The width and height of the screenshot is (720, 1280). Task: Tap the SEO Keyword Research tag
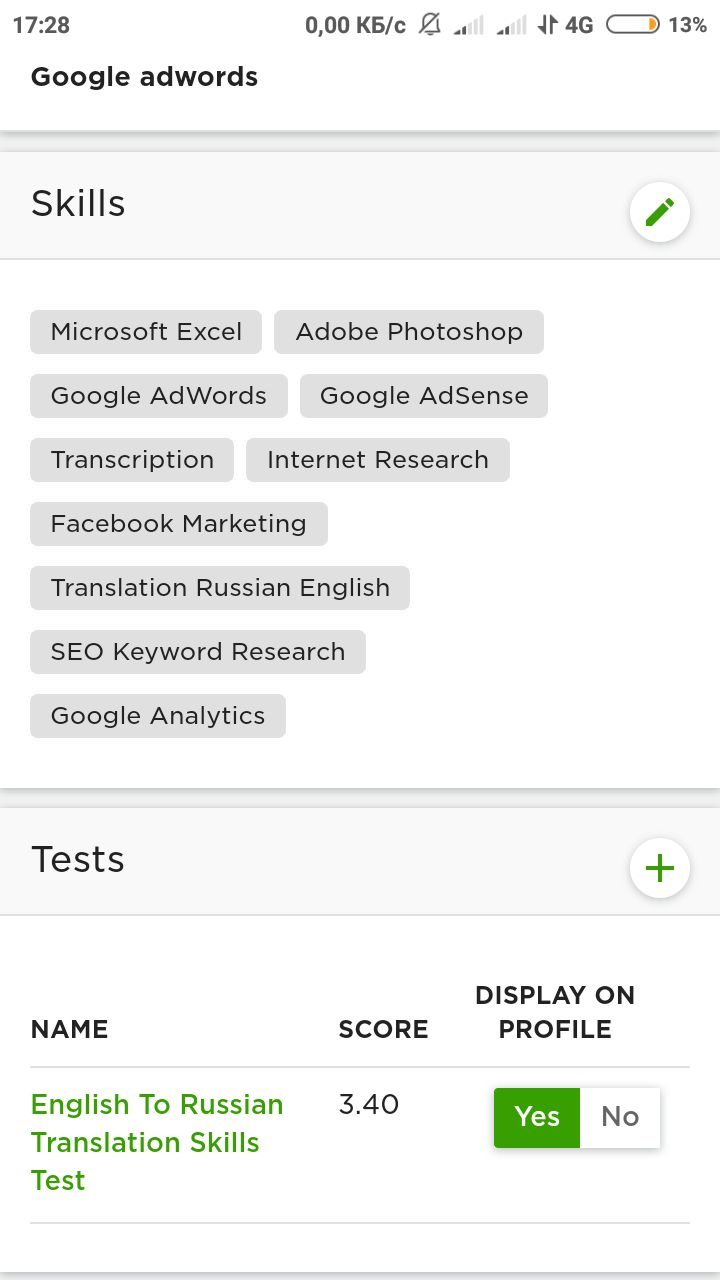pos(198,652)
